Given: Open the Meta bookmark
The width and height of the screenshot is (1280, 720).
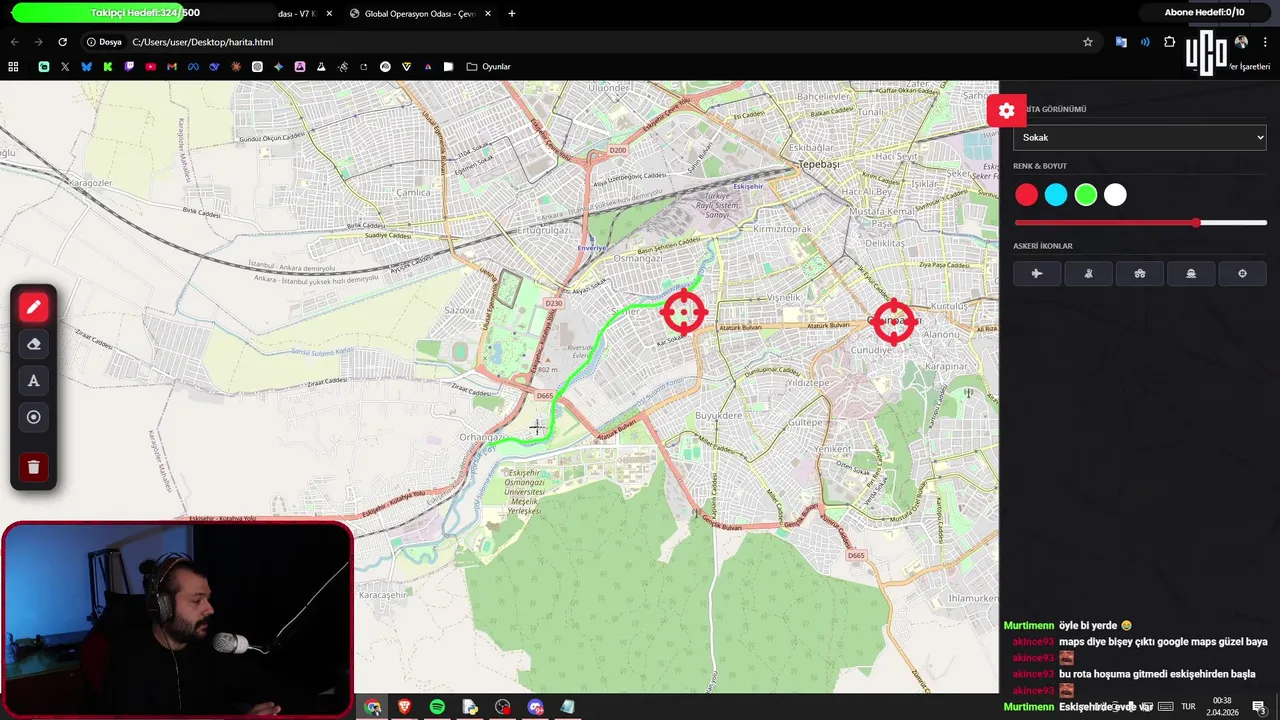Looking at the screenshot, I should coord(193,67).
